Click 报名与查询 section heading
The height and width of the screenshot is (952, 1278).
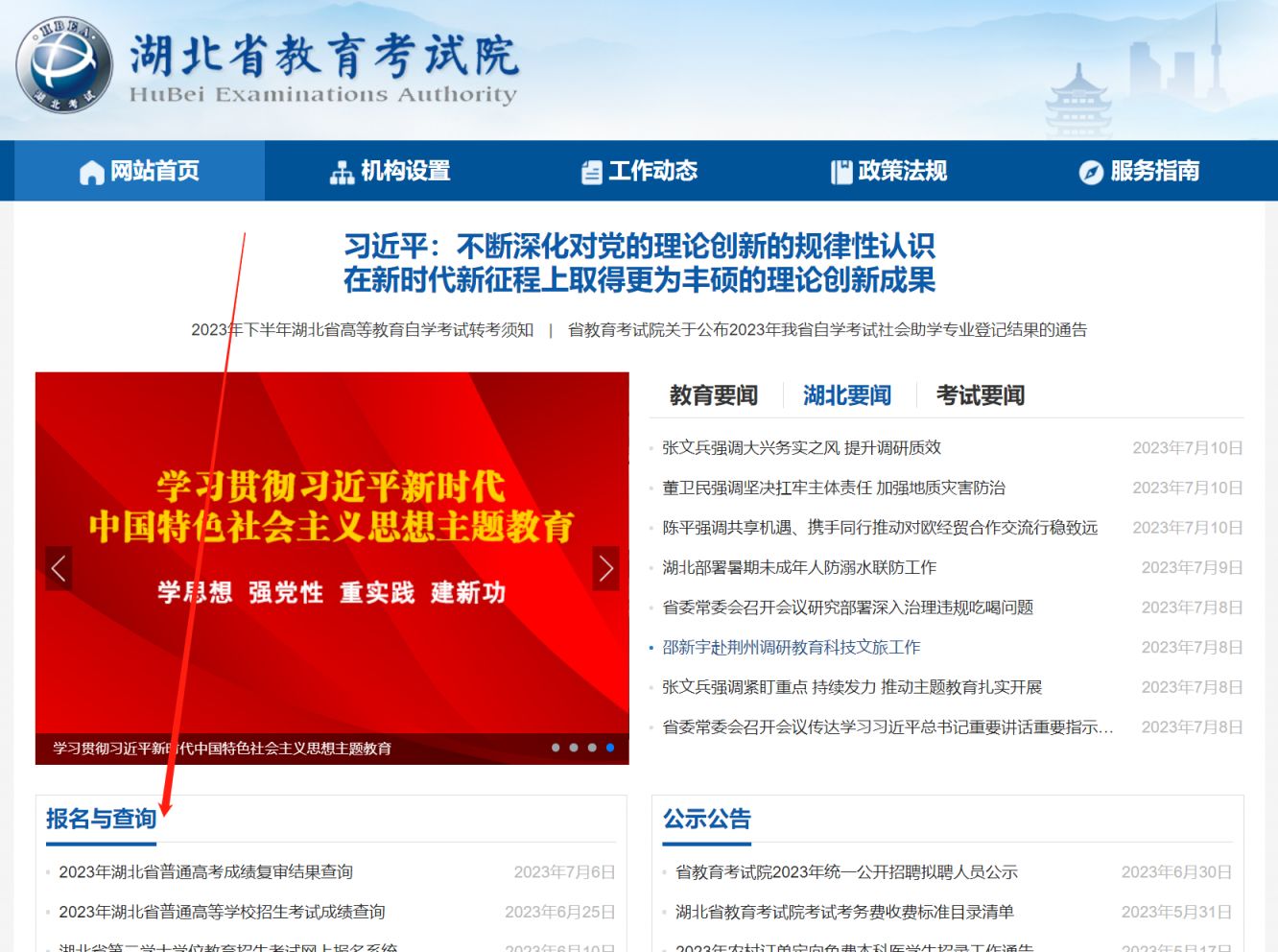click(101, 819)
